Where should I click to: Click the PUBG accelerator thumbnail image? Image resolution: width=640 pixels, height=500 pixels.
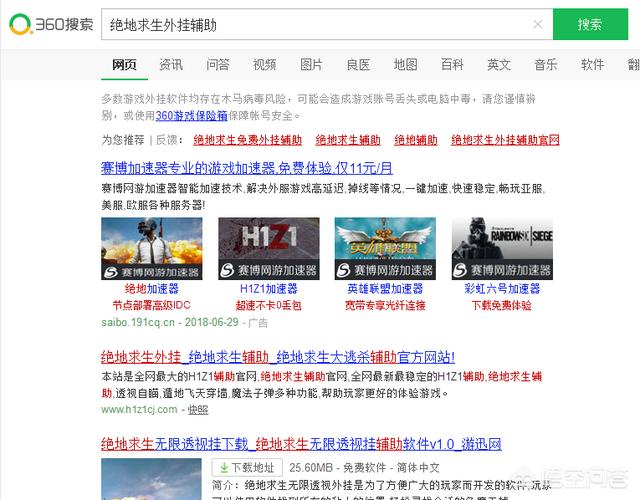152,249
